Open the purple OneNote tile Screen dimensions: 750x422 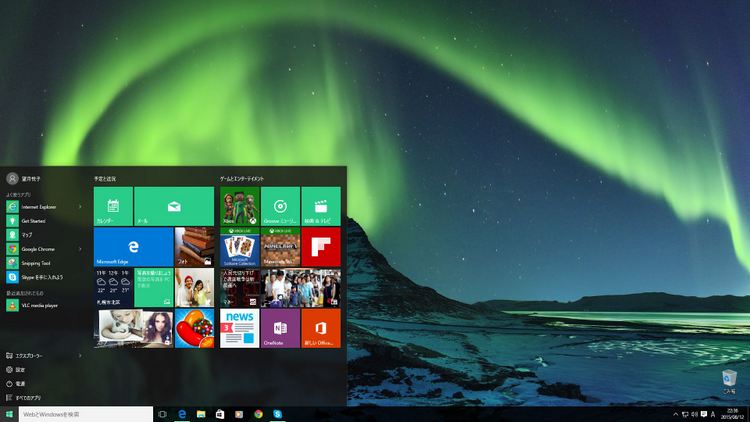point(280,328)
